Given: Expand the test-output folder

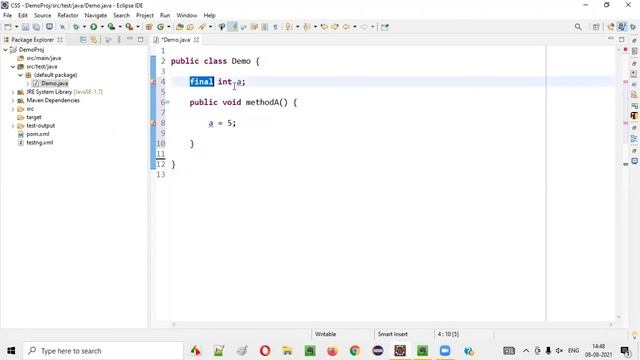Looking at the screenshot, I should coord(13,126).
